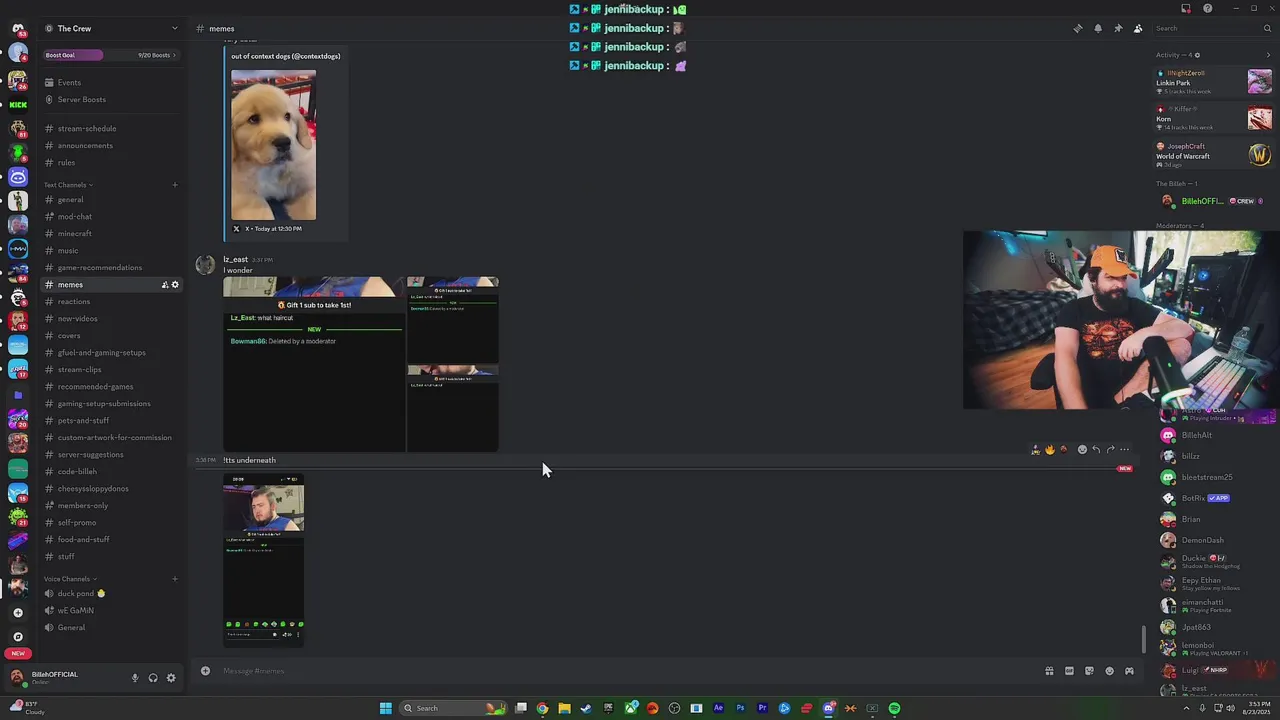Open the KICK server icon
The image size is (1280, 720).
18,104
